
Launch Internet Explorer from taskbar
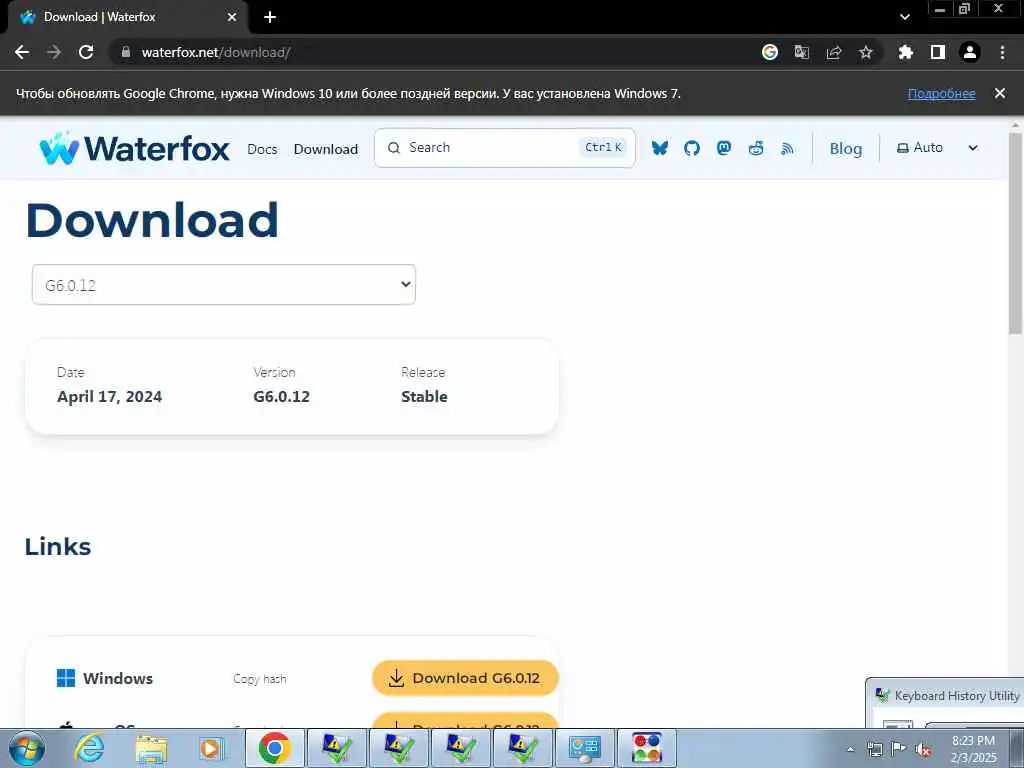pyautogui.click(x=89, y=748)
